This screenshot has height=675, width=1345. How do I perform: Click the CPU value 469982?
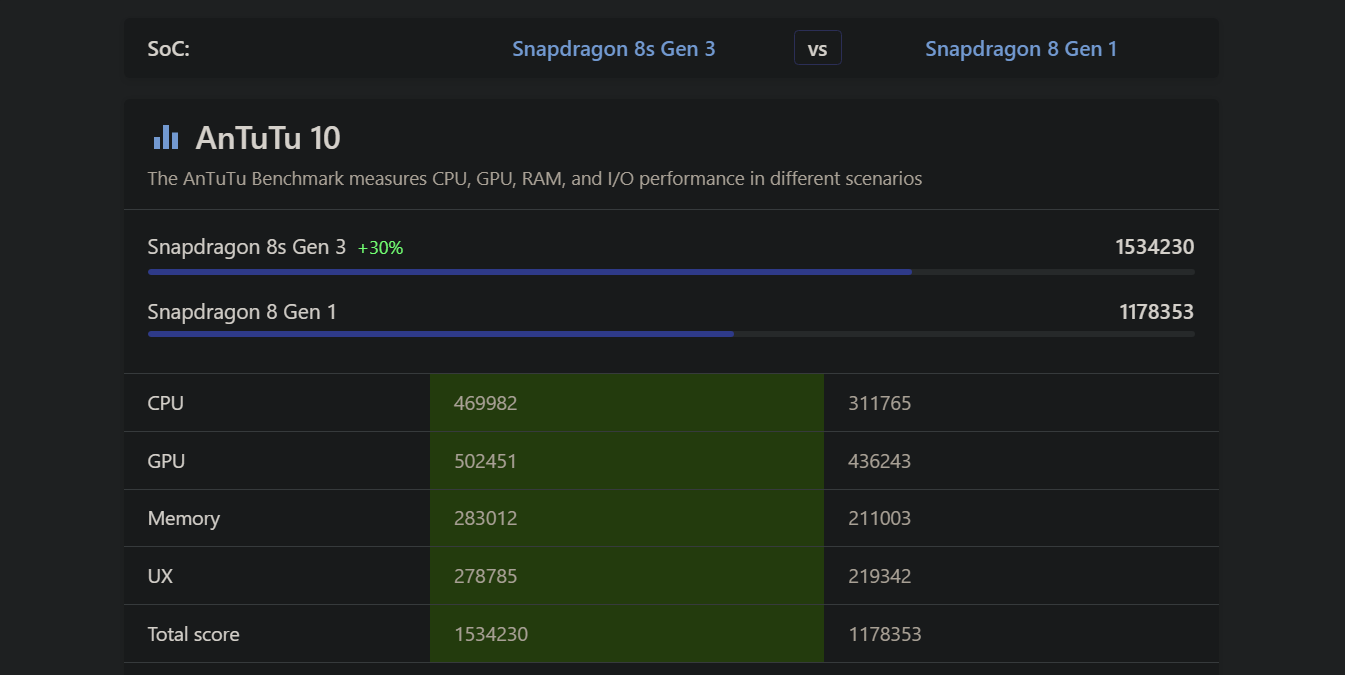point(486,403)
